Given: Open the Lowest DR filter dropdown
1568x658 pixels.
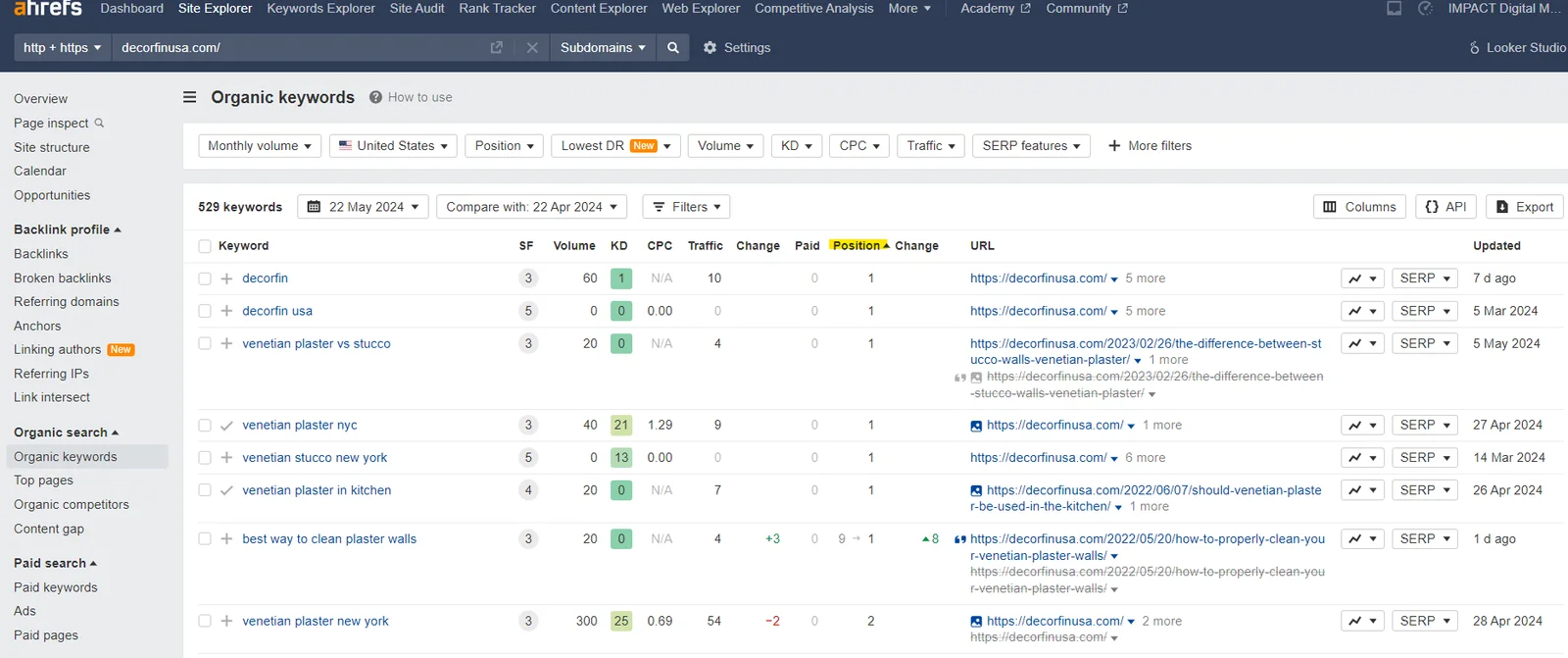Looking at the screenshot, I should tap(615, 146).
